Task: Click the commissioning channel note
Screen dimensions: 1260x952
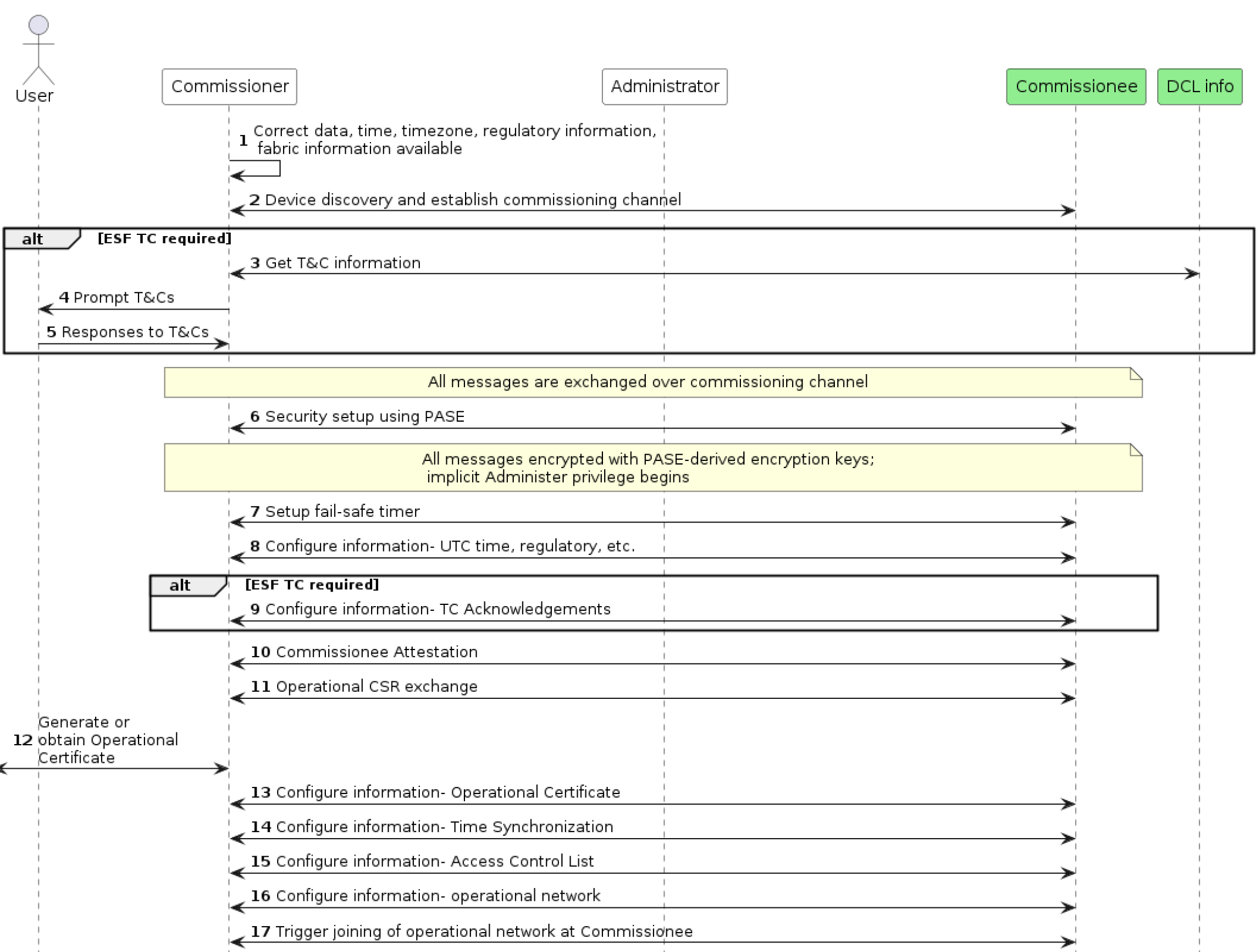Action: point(647,382)
